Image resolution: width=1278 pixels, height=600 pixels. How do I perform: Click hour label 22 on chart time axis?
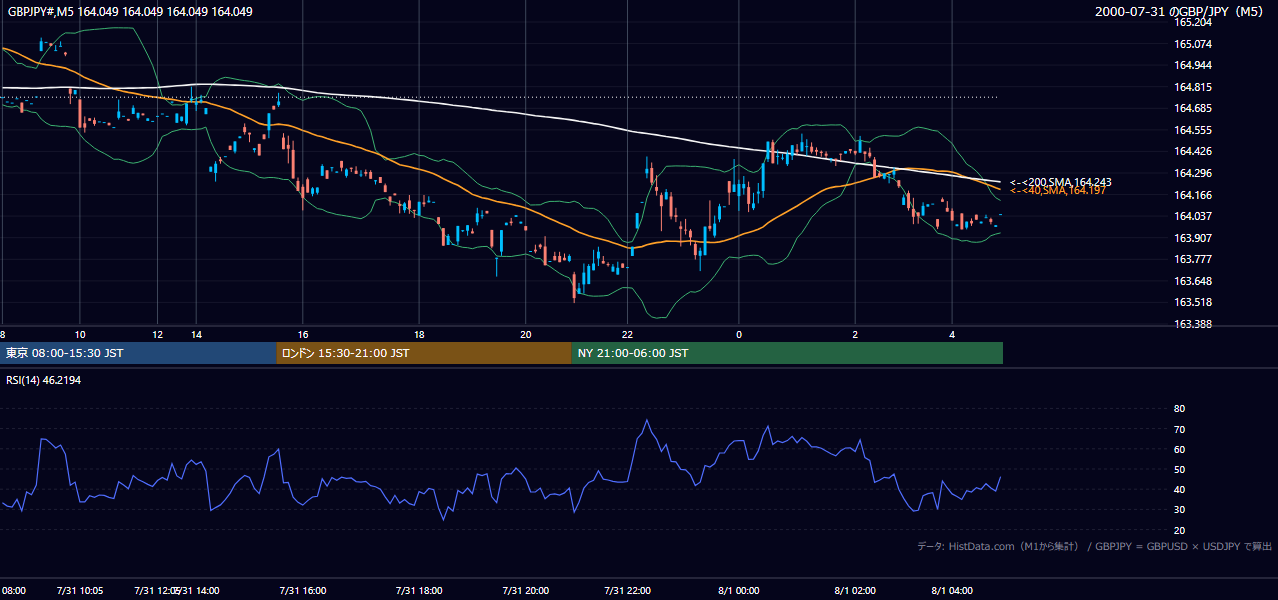[x=627, y=334]
